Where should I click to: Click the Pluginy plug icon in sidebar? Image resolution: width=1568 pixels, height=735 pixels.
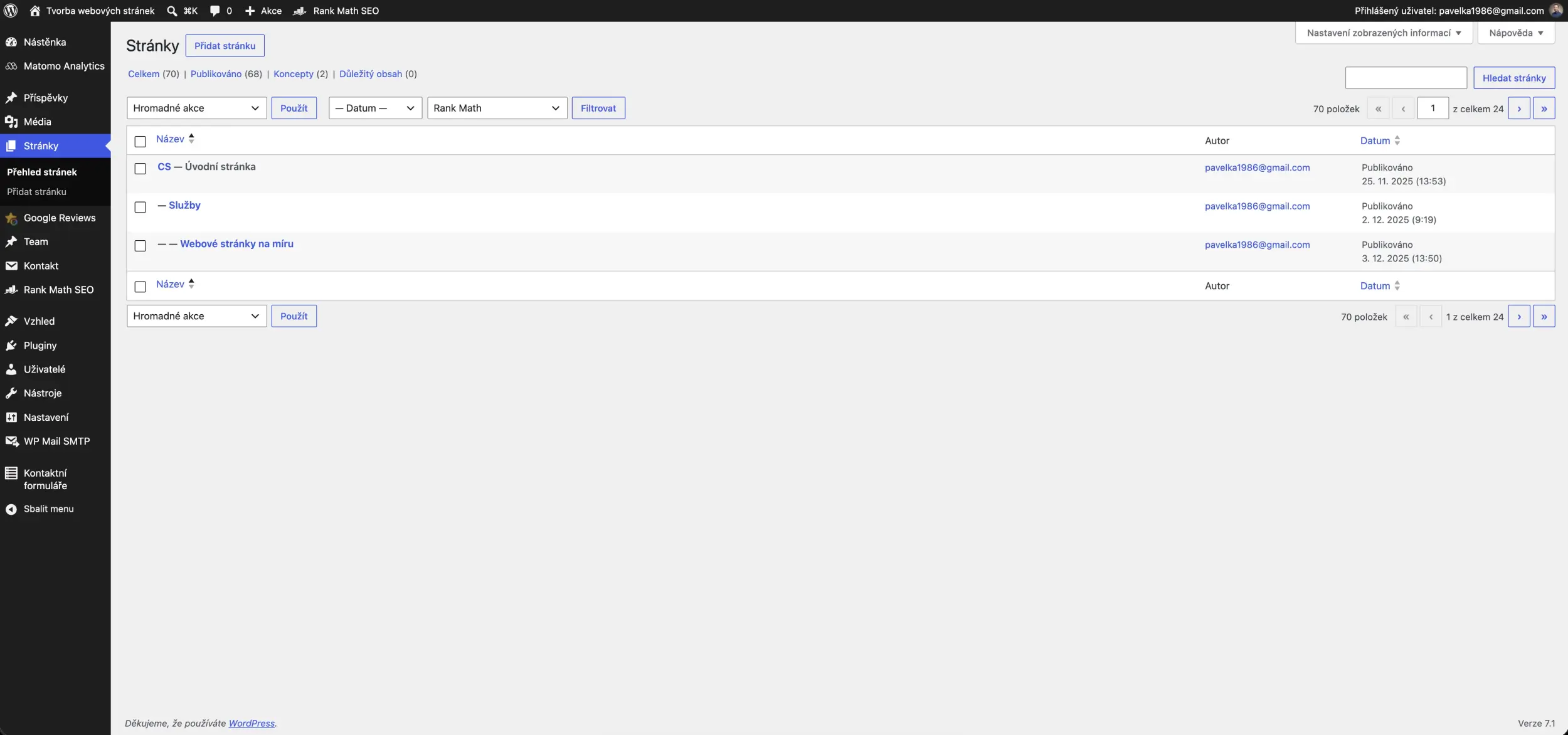[x=11, y=346]
